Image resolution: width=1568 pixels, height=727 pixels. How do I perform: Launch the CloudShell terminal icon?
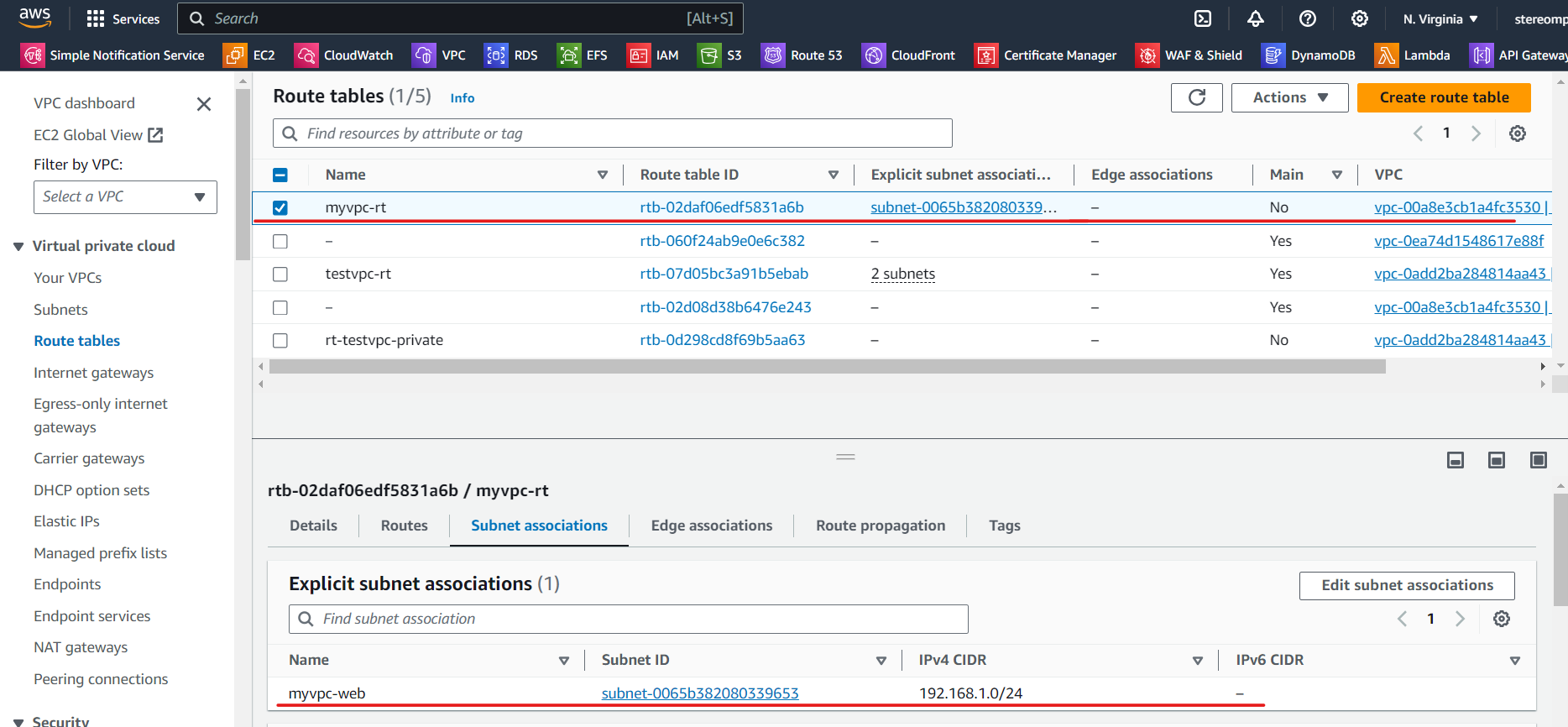coord(1203,18)
